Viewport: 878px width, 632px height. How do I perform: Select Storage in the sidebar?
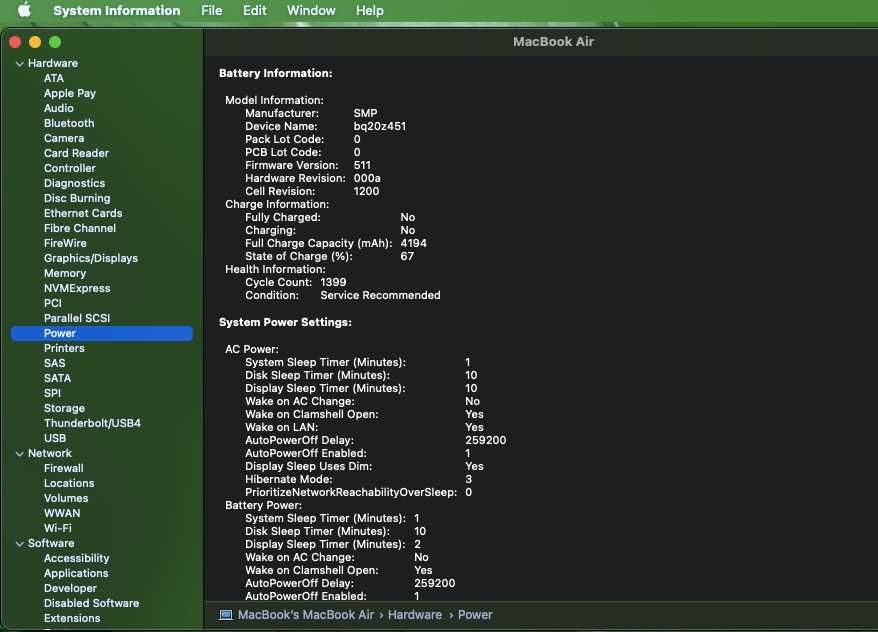(64, 409)
